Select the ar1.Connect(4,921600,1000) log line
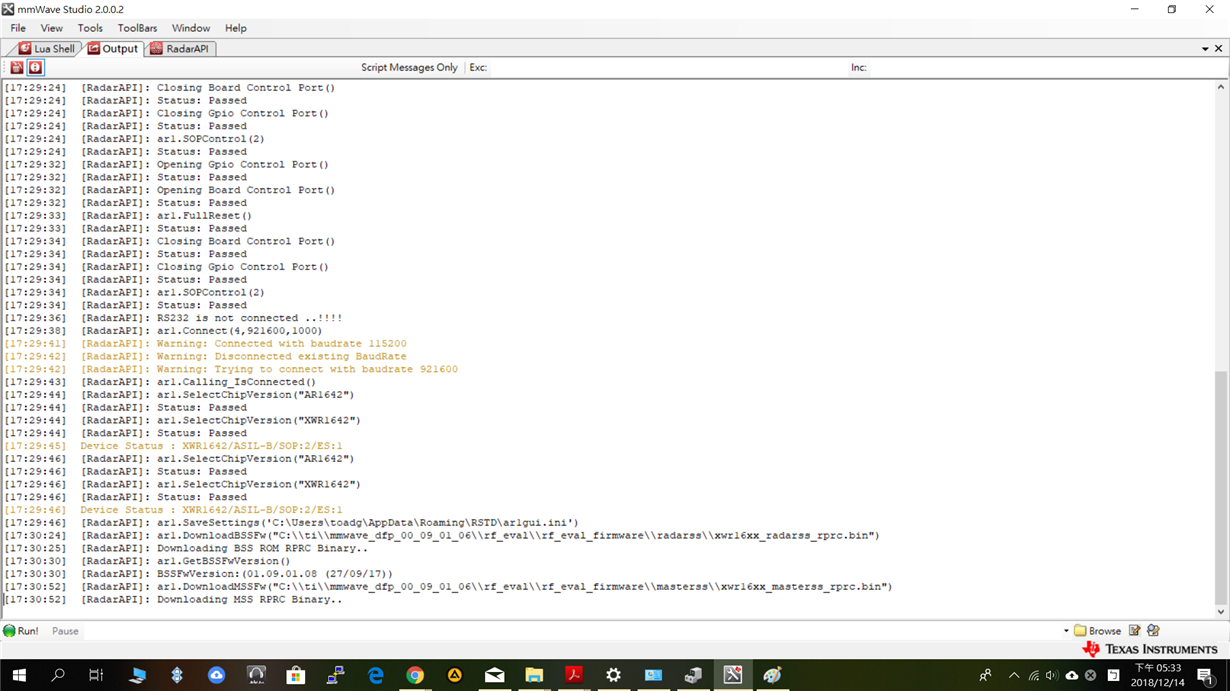 pyautogui.click(x=163, y=331)
